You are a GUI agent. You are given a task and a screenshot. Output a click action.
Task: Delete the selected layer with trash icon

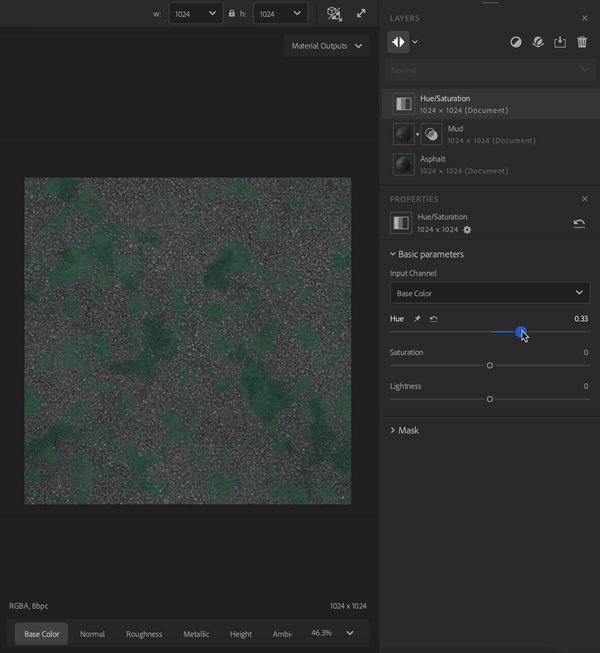pyautogui.click(x=582, y=42)
